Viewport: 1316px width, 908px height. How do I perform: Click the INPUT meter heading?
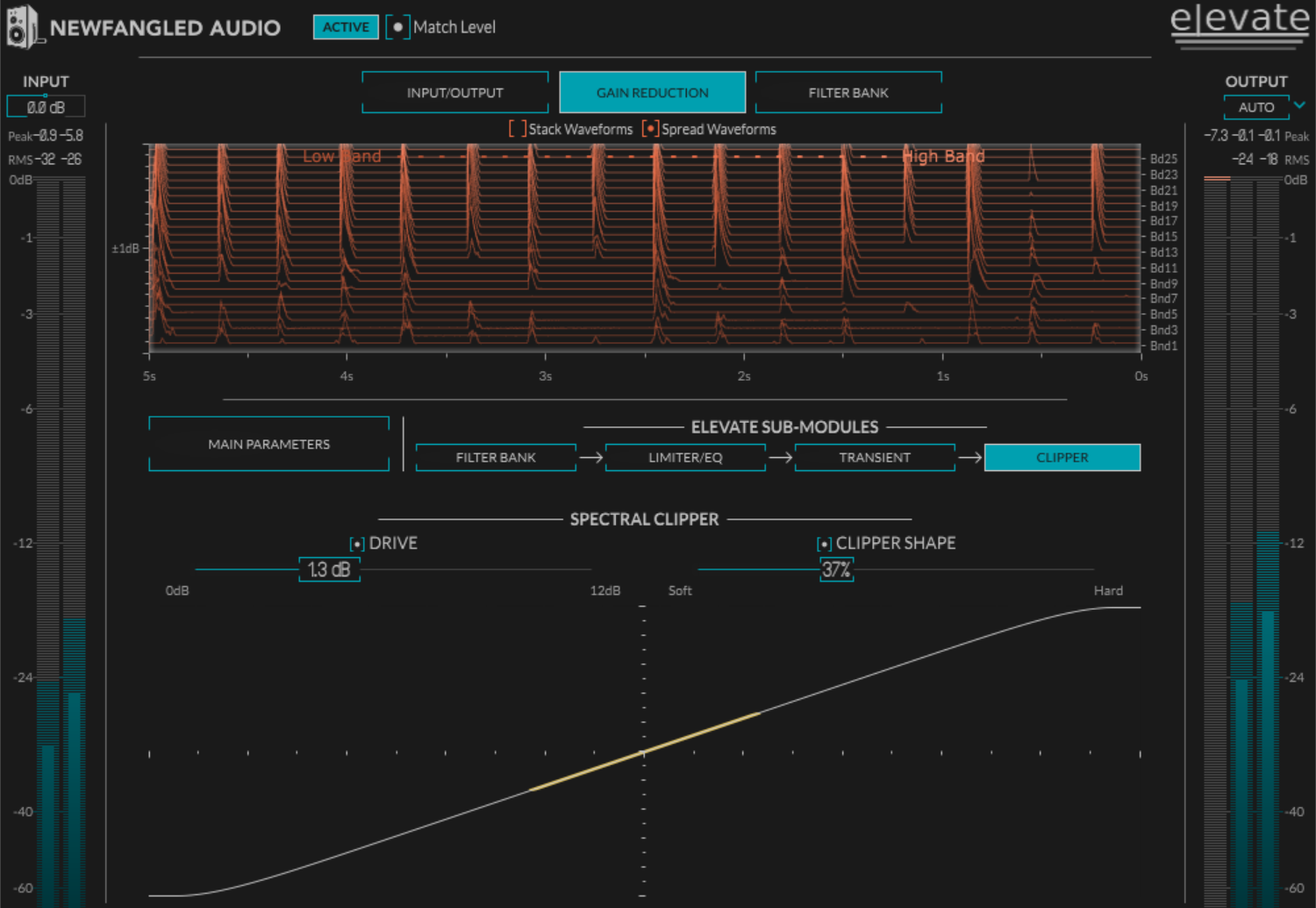pos(46,82)
